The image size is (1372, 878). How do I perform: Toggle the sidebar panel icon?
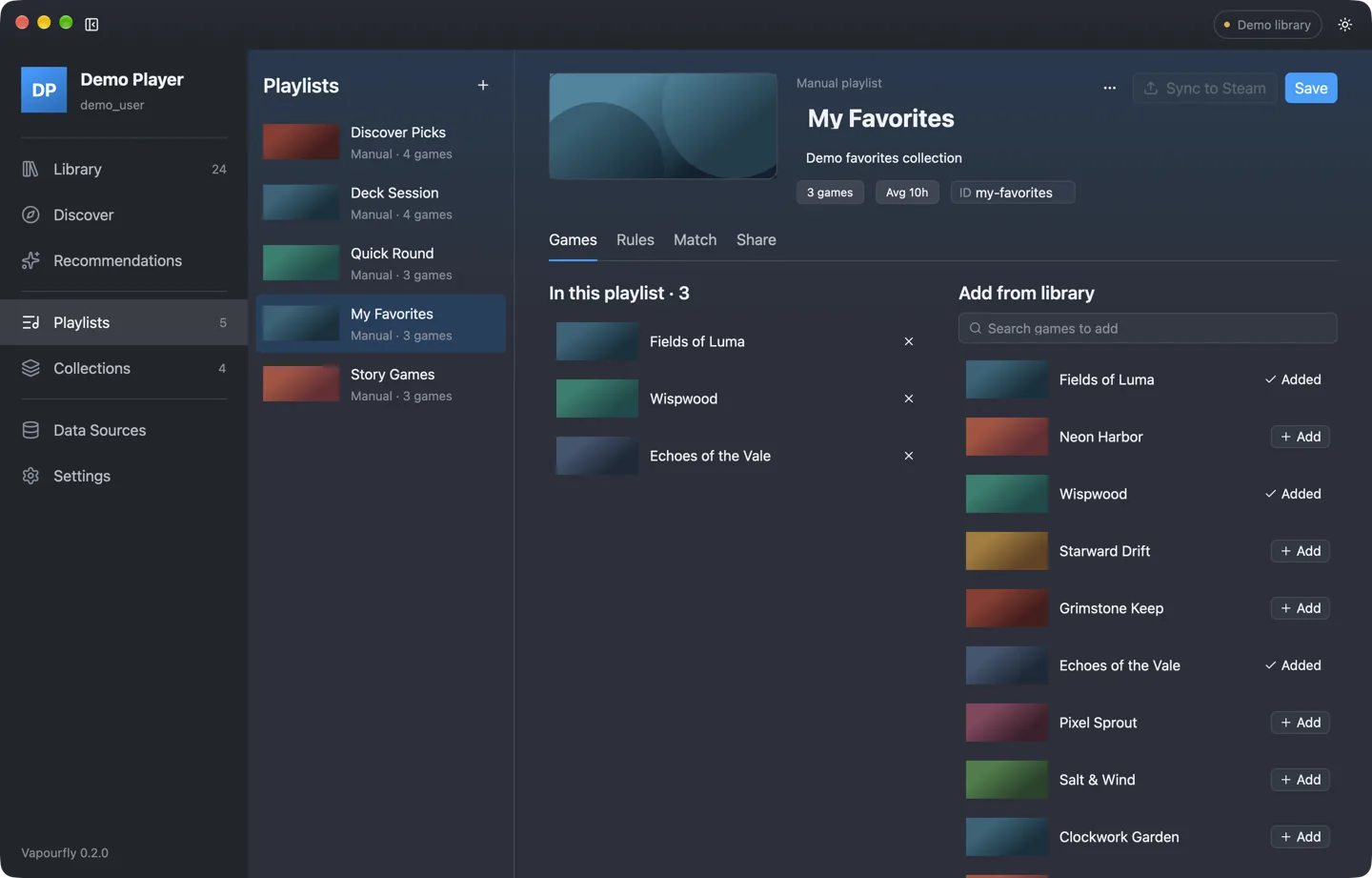coord(91,24)
